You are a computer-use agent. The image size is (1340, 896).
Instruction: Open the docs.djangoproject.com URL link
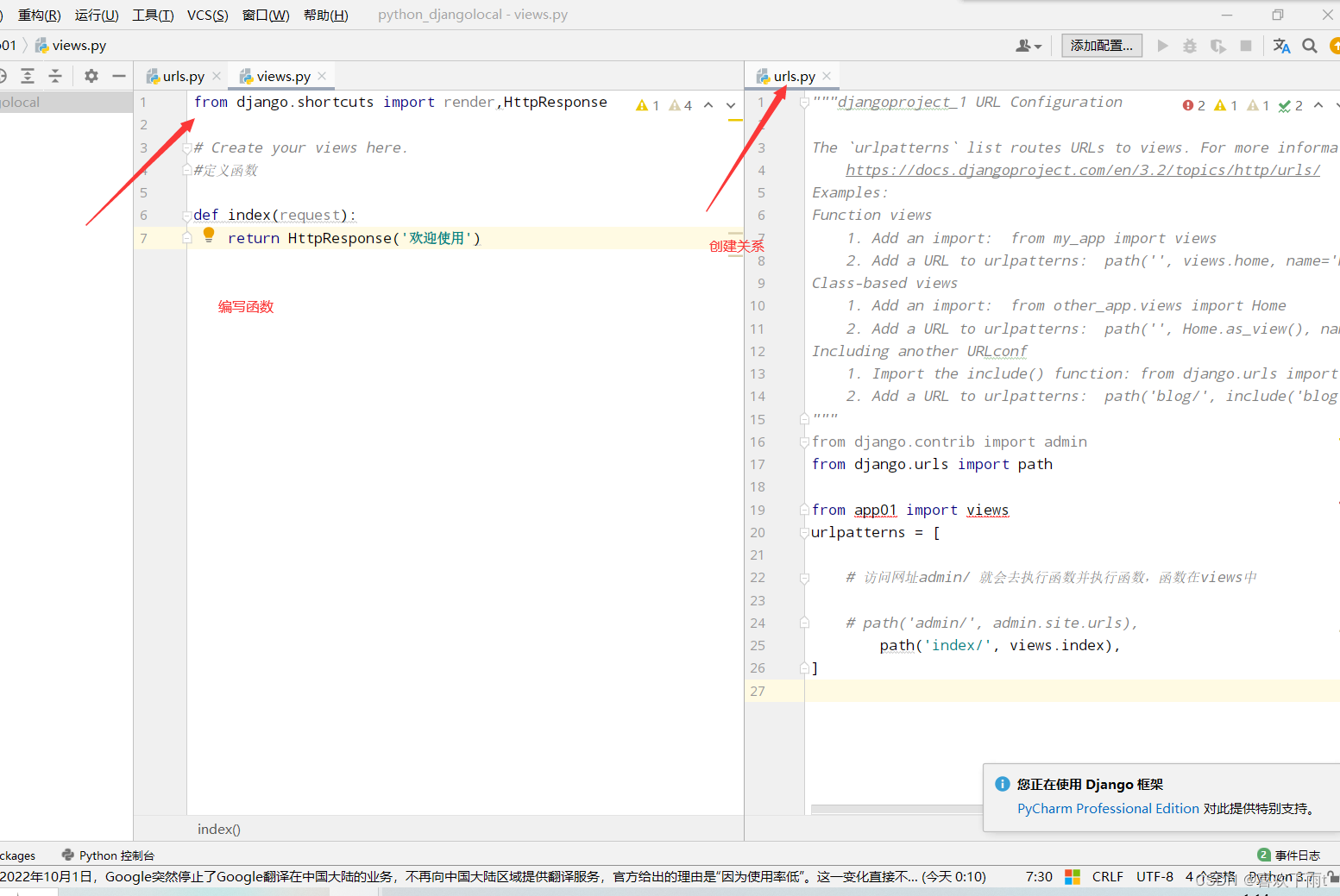coord(1083,170)
